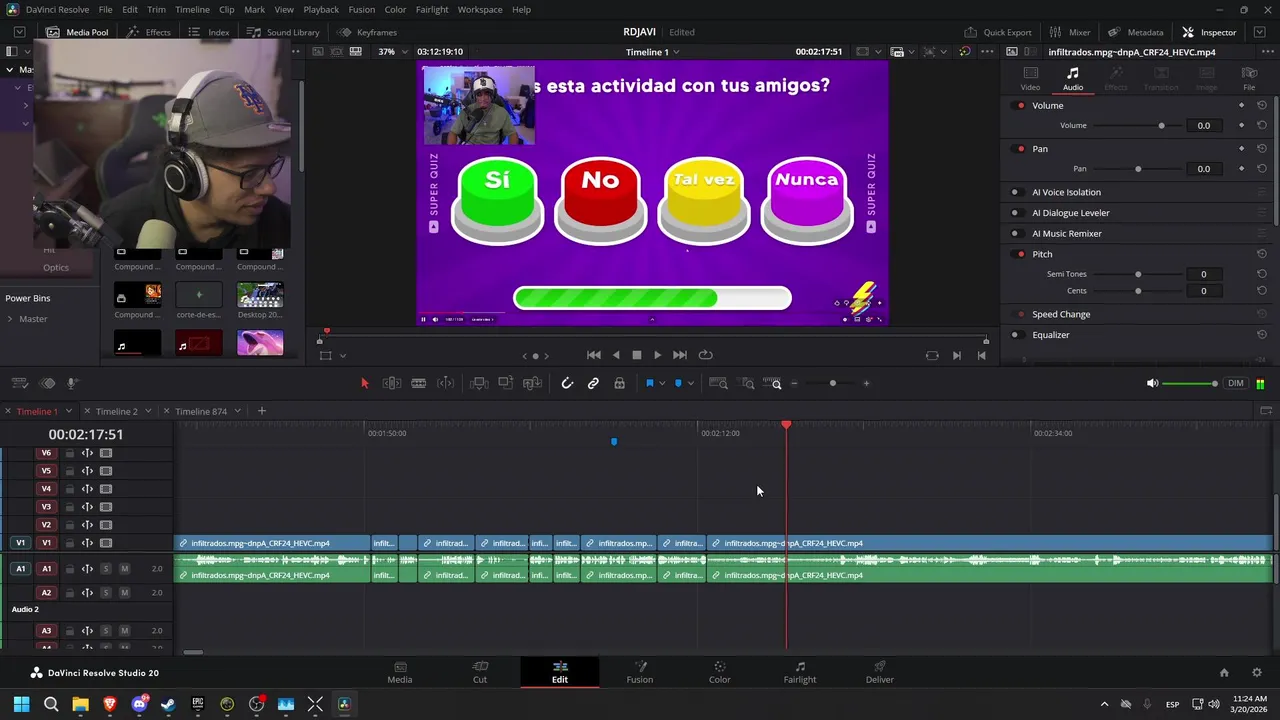Image resolution: width=1280 pixels, height=720 pixels.
Task: Toggle the Inspector panel button
Action: pos(1209,32)
